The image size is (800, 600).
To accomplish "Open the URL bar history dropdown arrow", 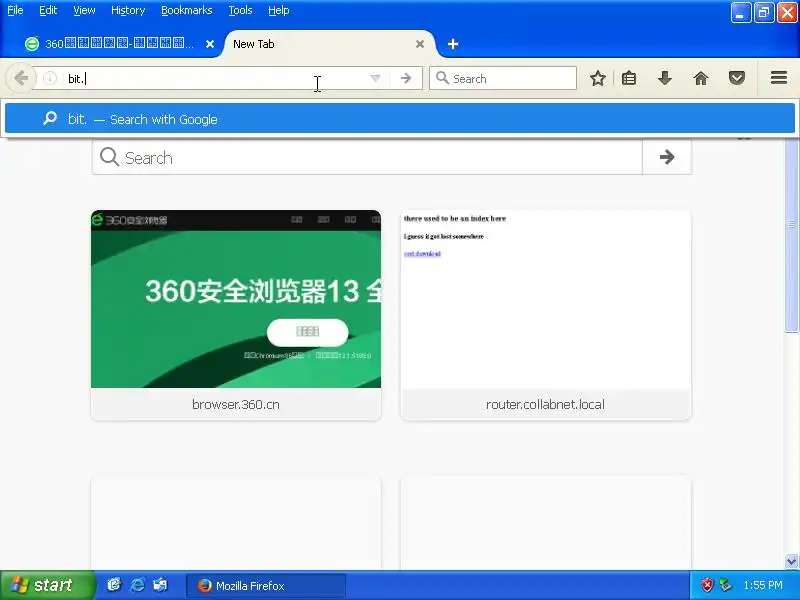I will pos(375,78).
